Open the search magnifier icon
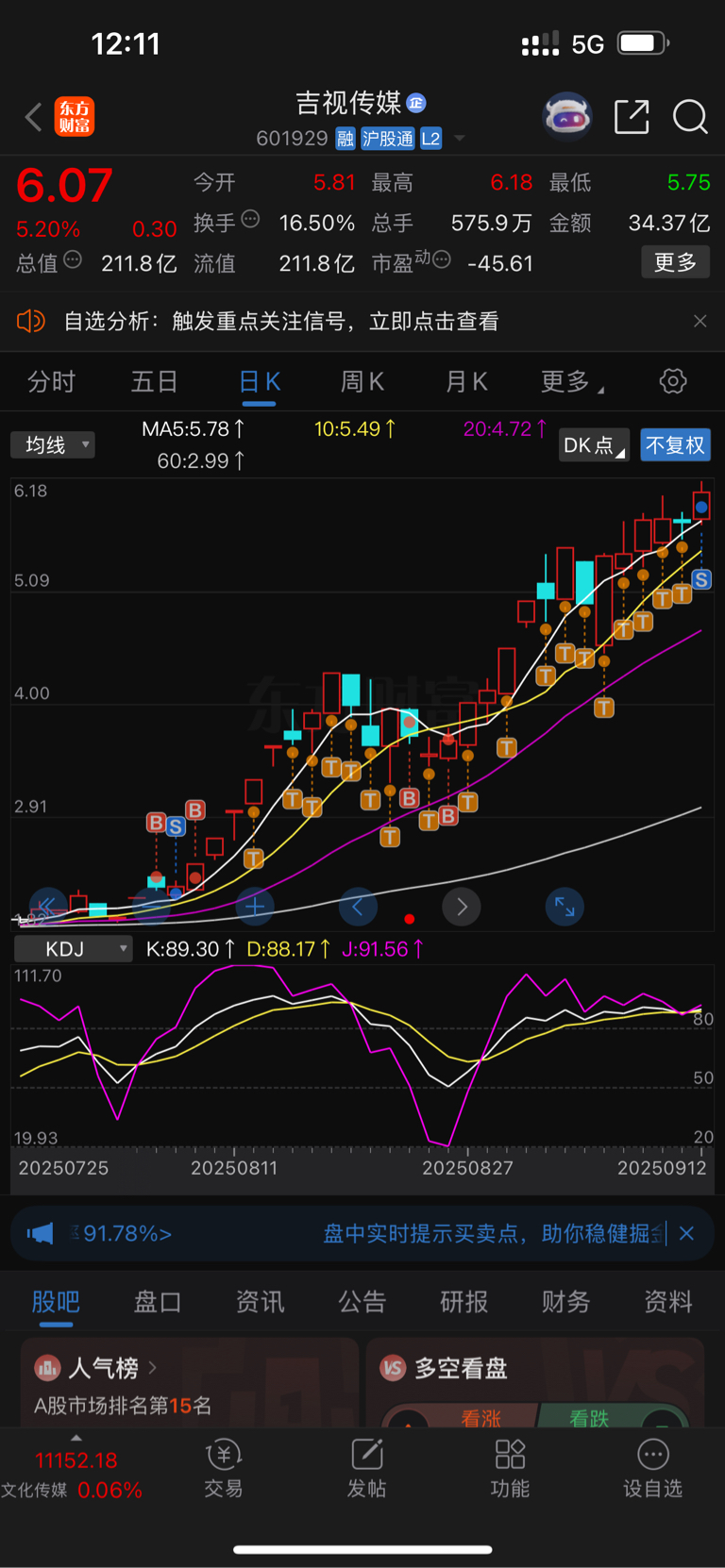The image size is (725, 1568). pyautogui.click(x=690, y=117)
